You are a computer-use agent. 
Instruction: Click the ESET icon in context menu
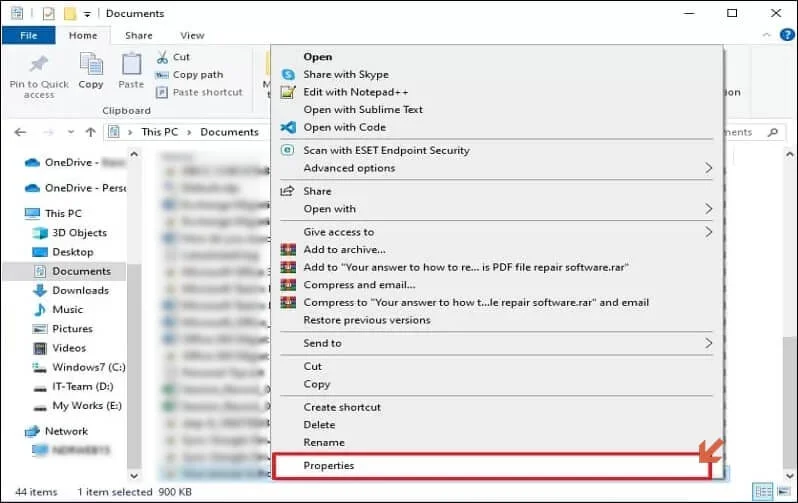(288, 150)
